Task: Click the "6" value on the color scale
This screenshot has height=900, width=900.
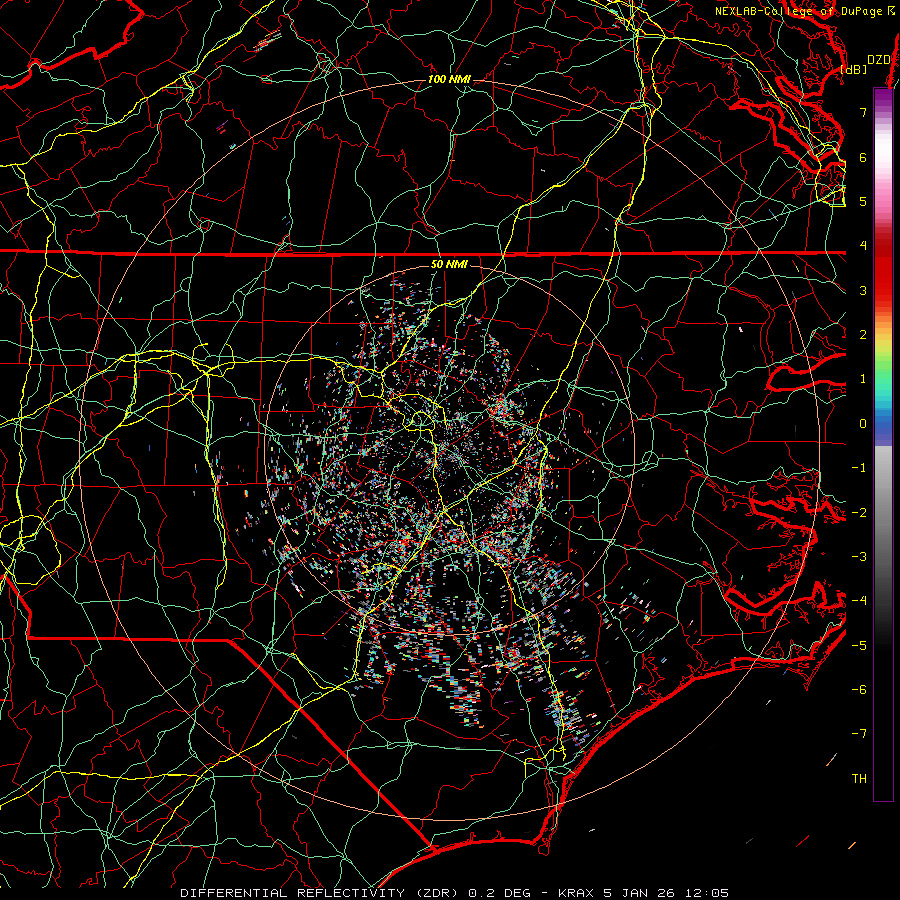Action: (863, 157)
